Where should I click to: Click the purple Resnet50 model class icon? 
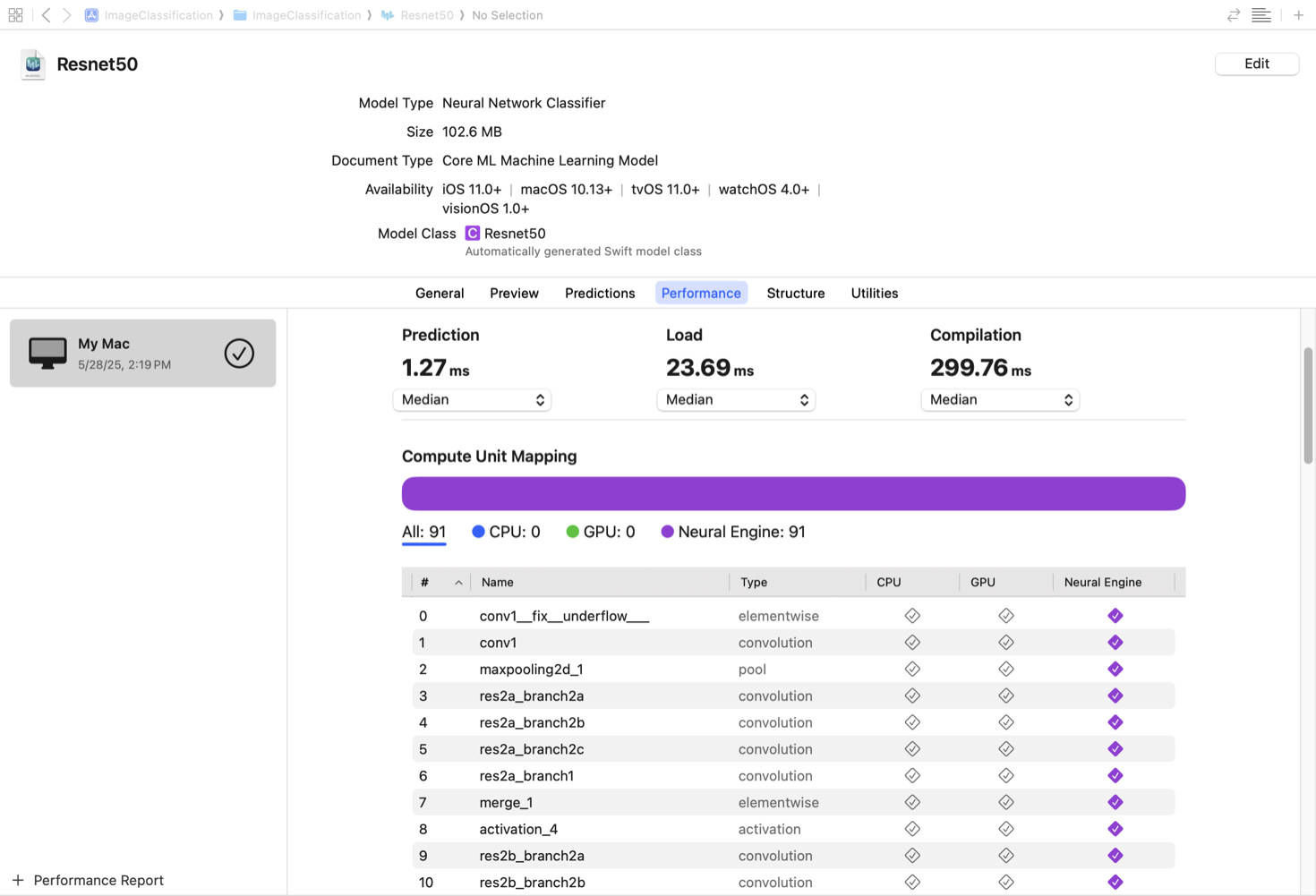click(x=473, y=234)
